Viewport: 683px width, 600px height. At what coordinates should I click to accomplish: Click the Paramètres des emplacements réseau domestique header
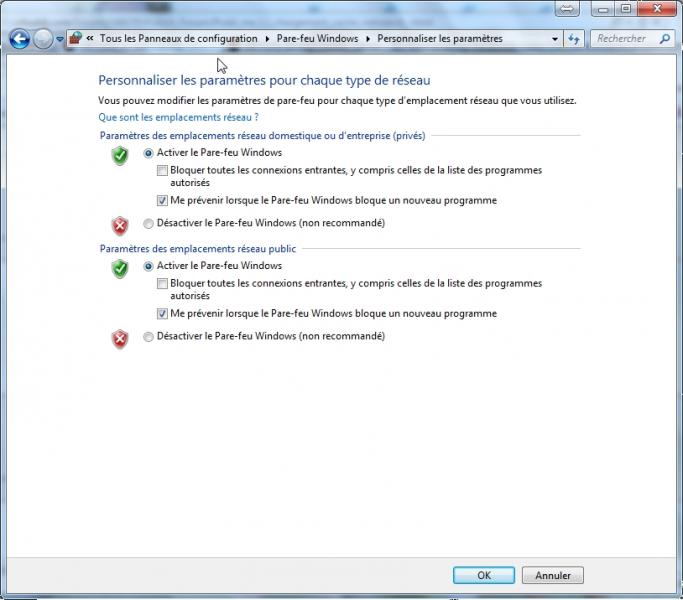click(x=262, y=136)
